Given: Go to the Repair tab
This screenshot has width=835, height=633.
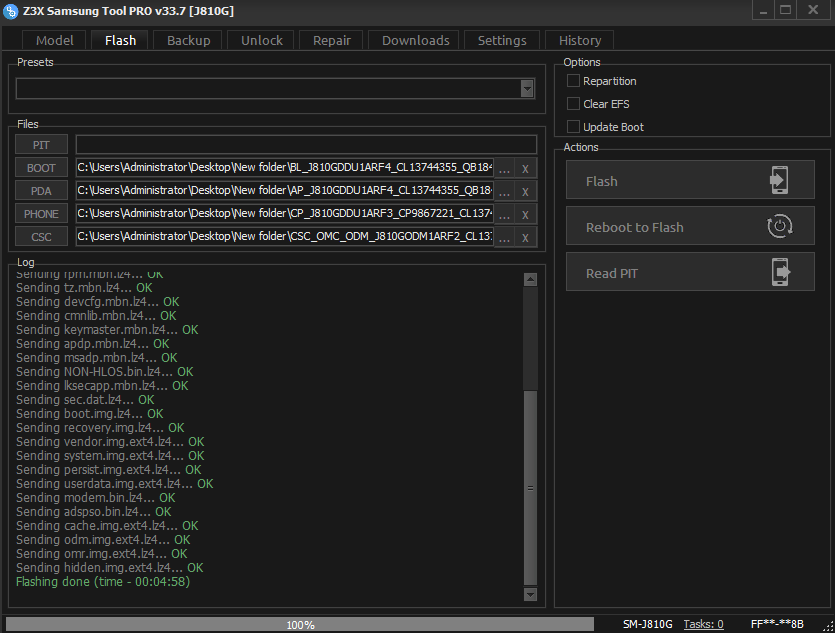Looking at the screenshot, I should click(331, 40).
